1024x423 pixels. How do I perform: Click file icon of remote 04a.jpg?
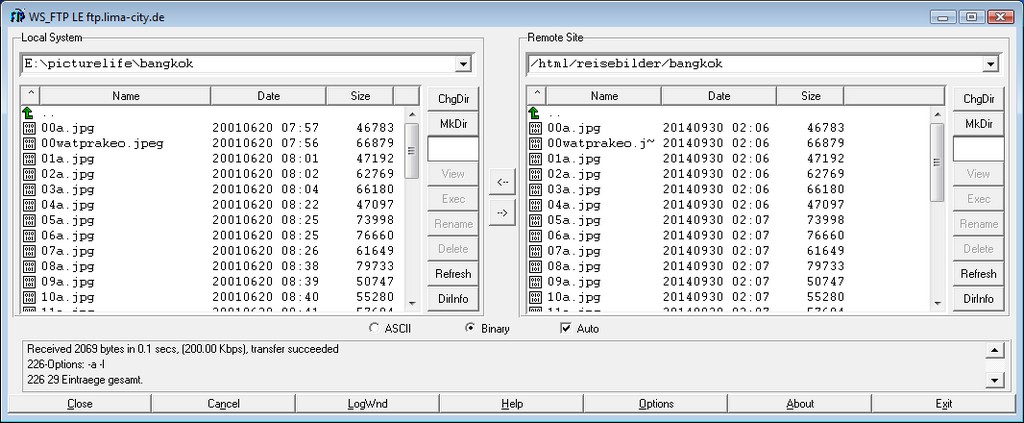pos(535,205)
